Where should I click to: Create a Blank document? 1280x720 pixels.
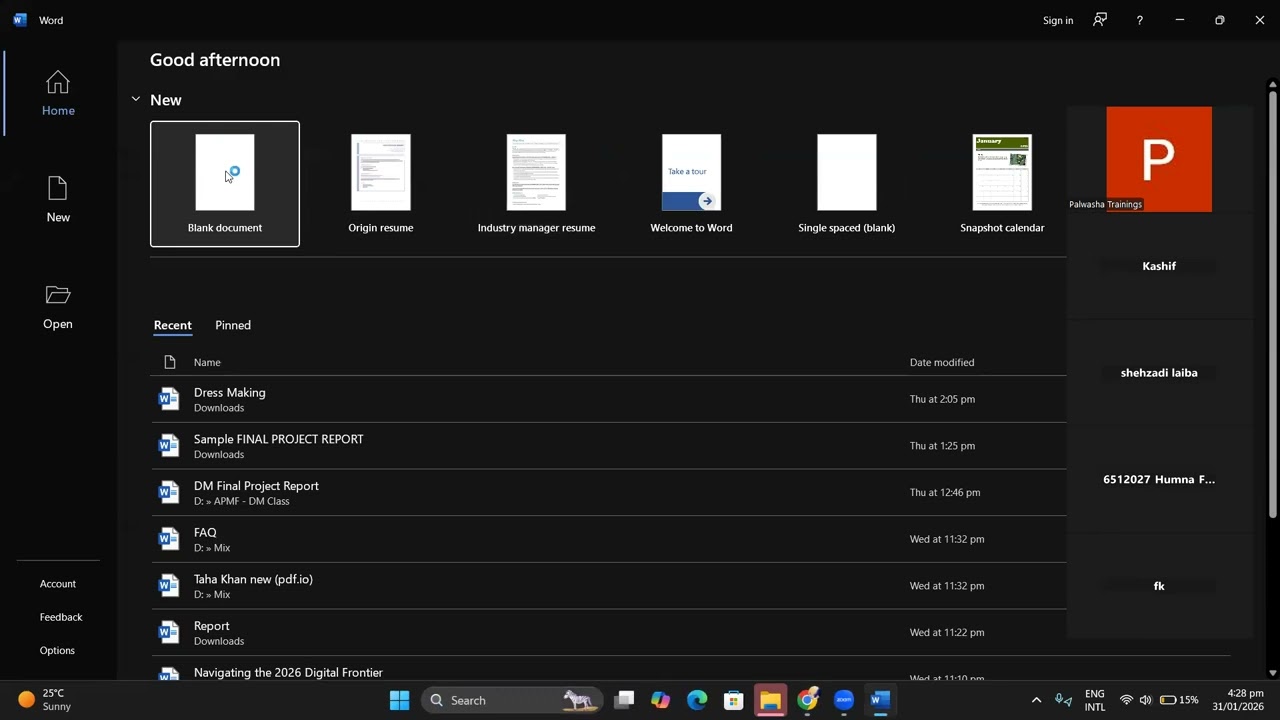[x=225, y=184]
